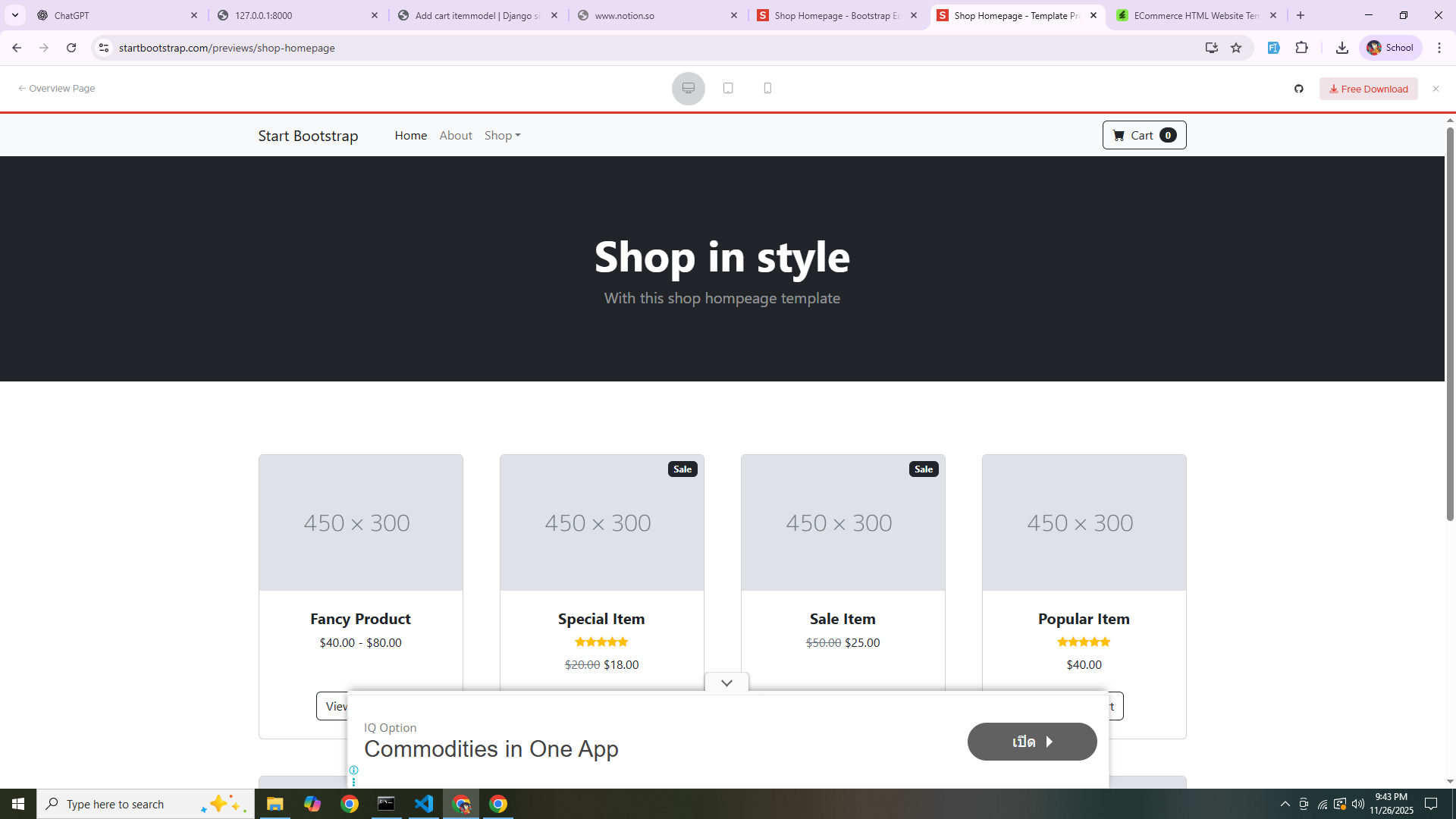
Task: Go back via the Overview Page link
Action: click(x=56, y=88)
